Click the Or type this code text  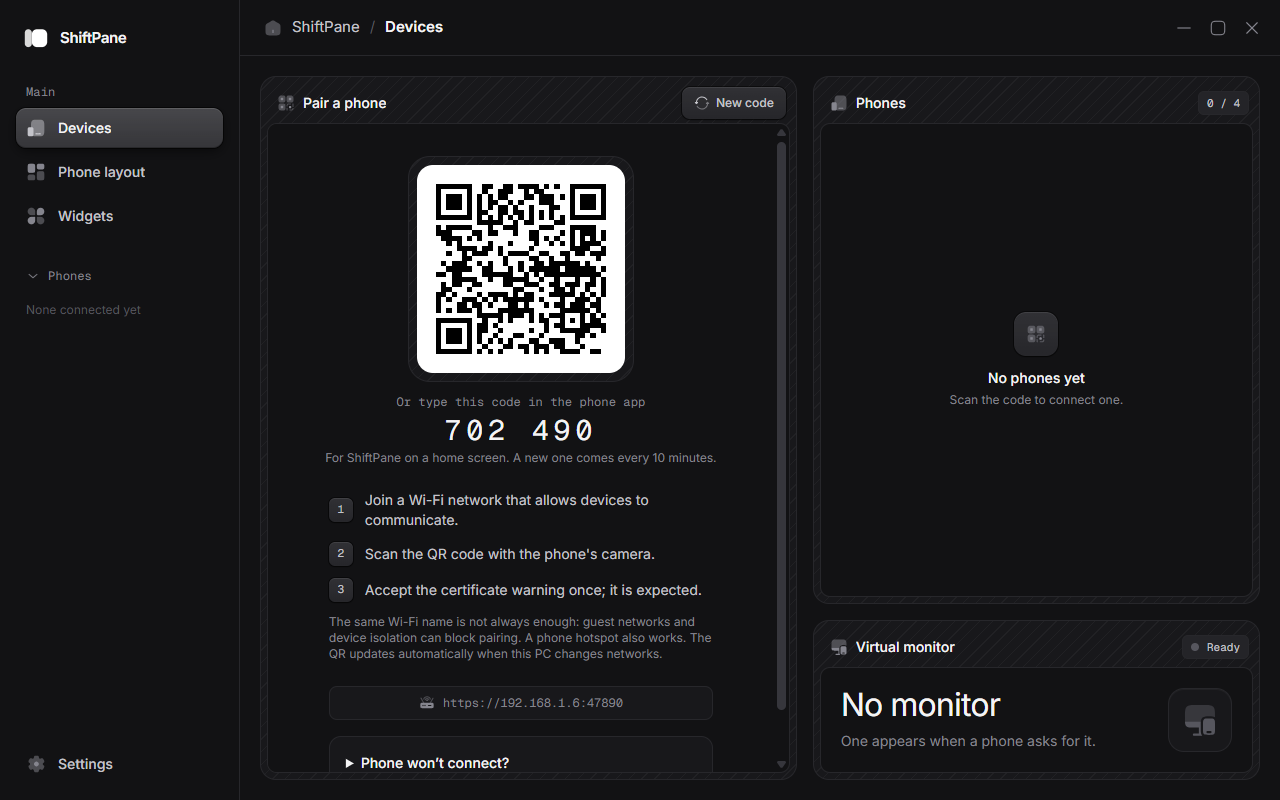pos(521,402)
